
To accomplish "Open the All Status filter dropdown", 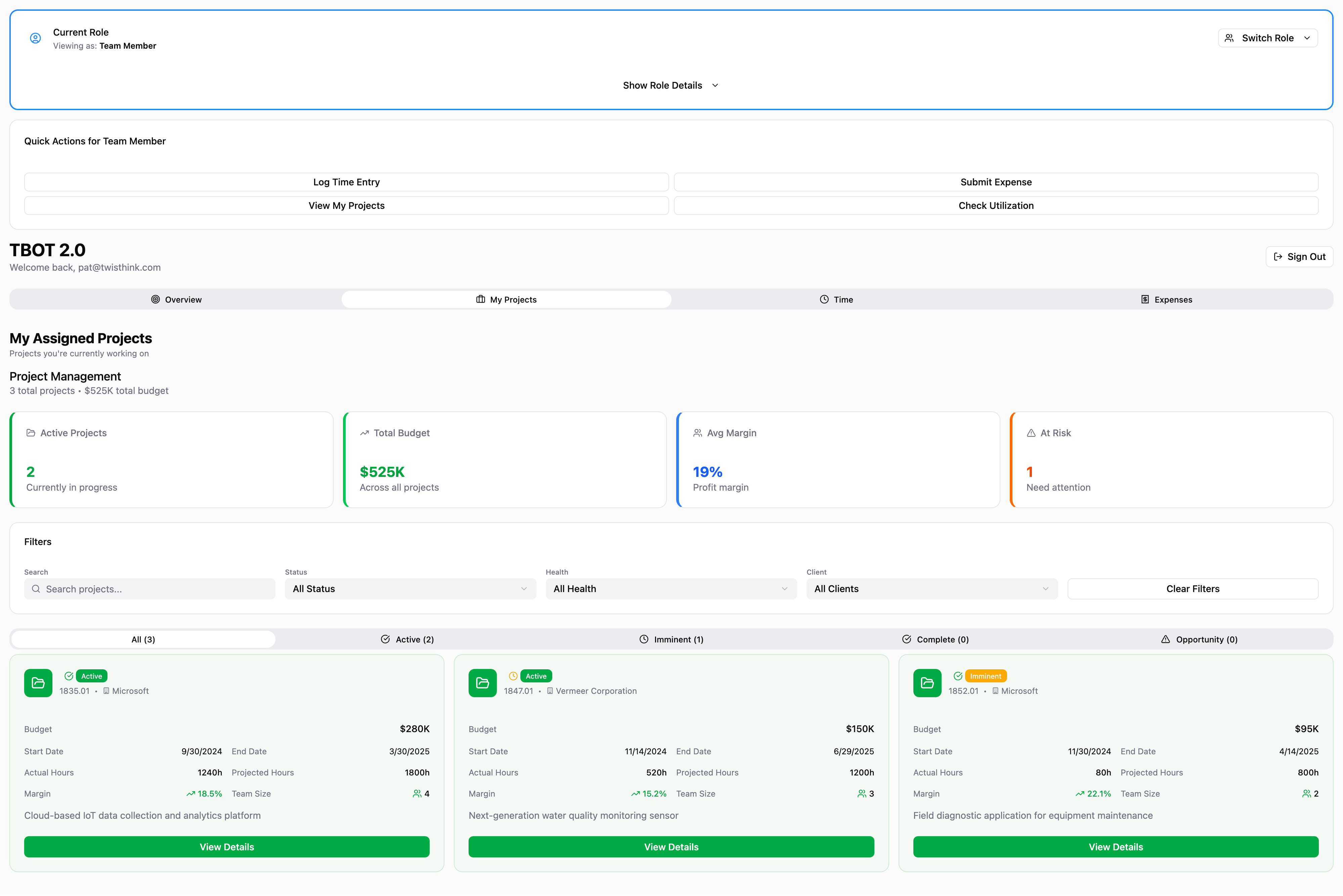I will point(410,589).
